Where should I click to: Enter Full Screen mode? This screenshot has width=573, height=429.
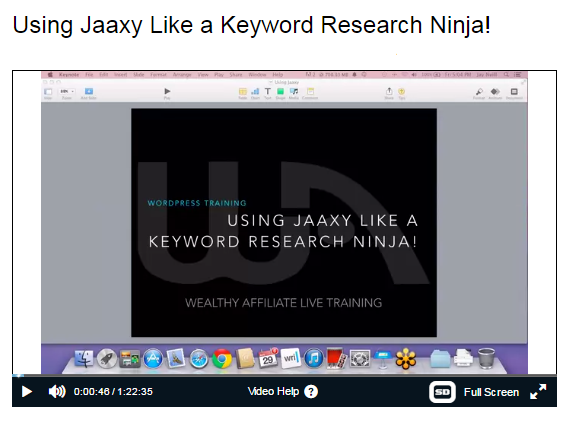491,392
